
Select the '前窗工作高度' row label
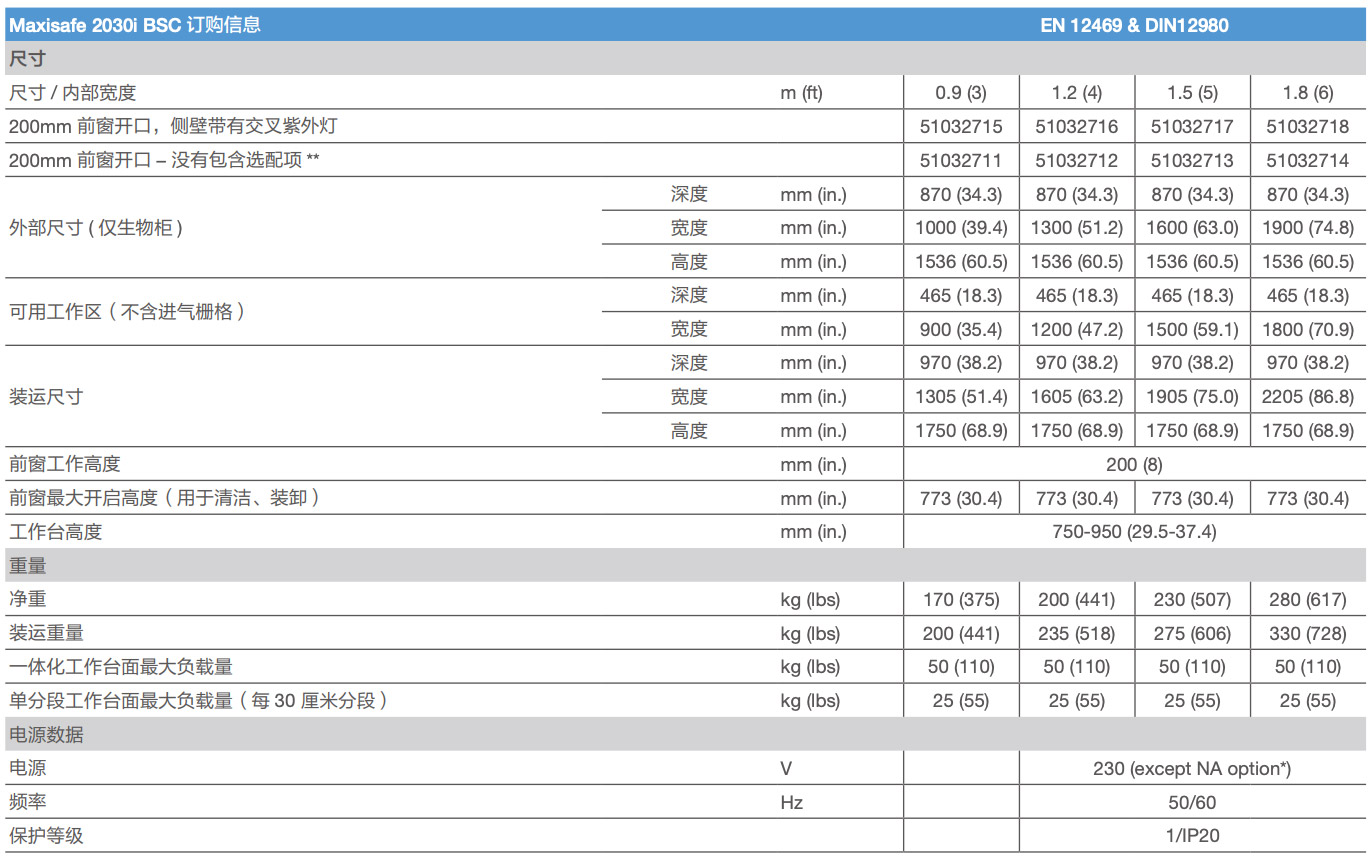pos(65,465)
